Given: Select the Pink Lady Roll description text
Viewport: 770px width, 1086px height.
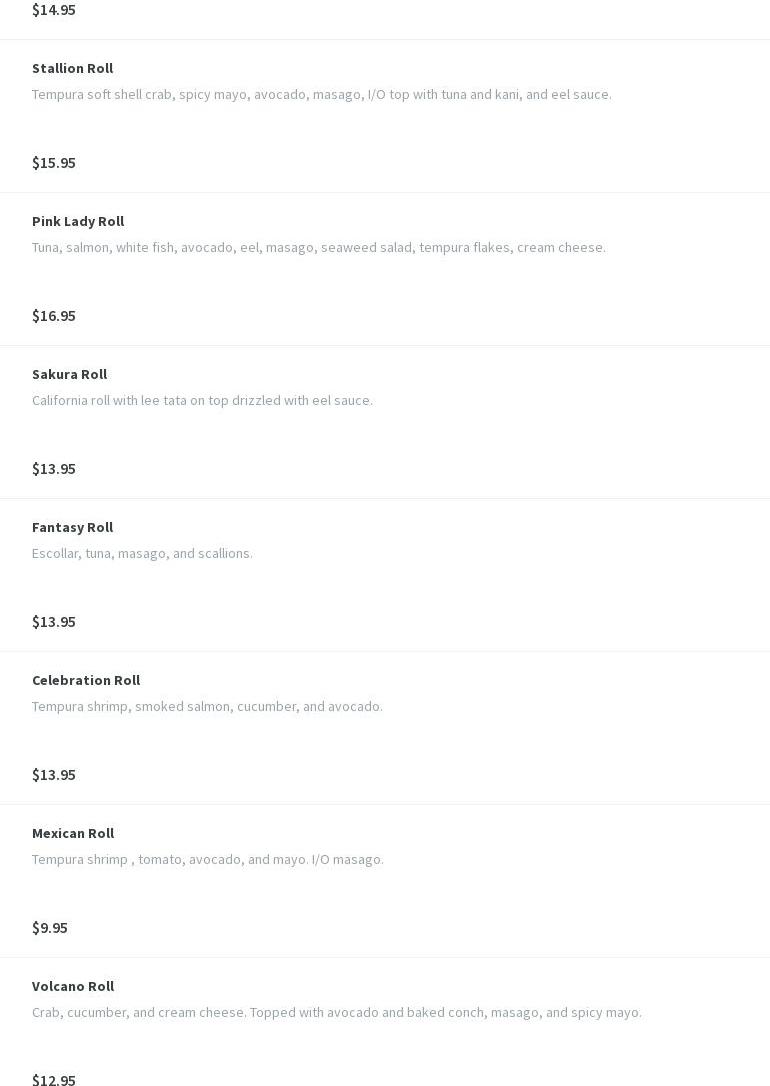Looking at the screenshot, I should coord(318,247).
